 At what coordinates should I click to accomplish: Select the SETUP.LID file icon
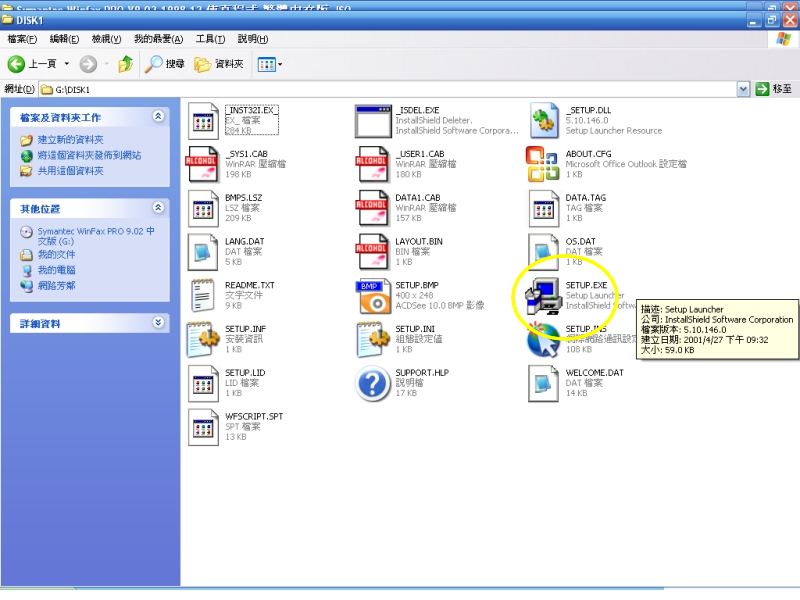(203, 383)
